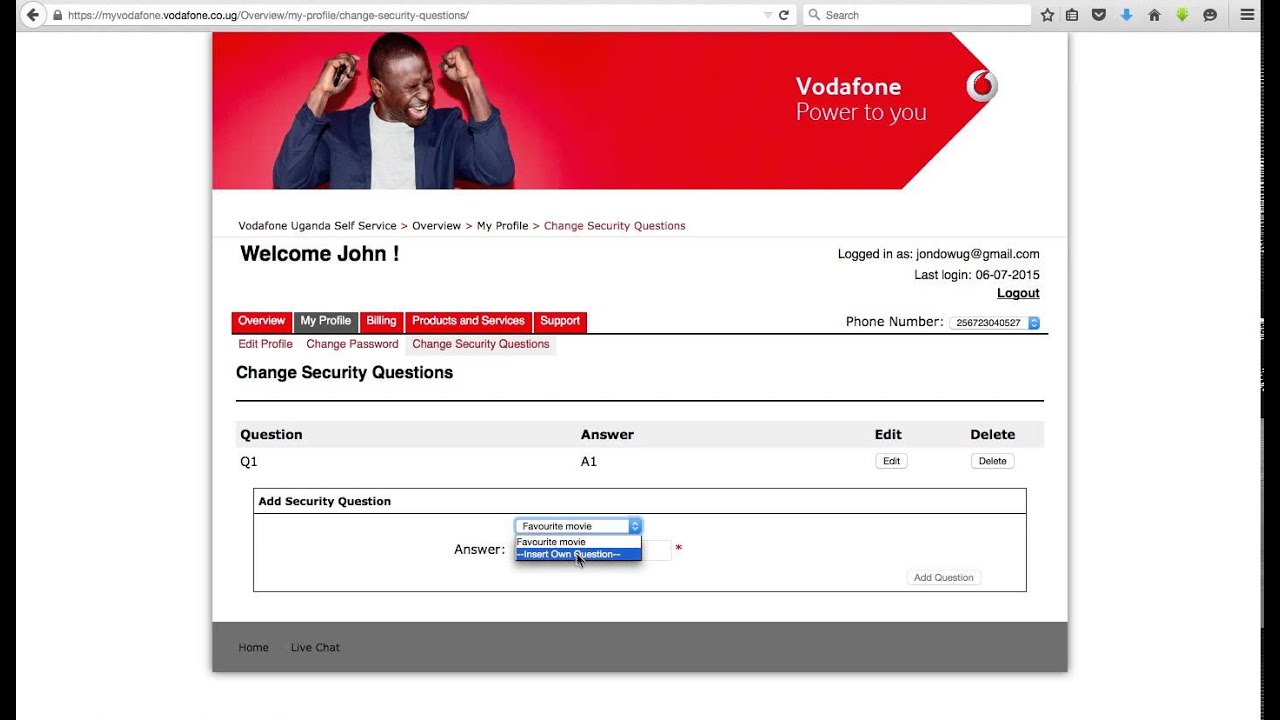Image resolution: width=1280 pixels, height=720 pixels.
Task: Open the Billing tab
Action: point(381,321)
